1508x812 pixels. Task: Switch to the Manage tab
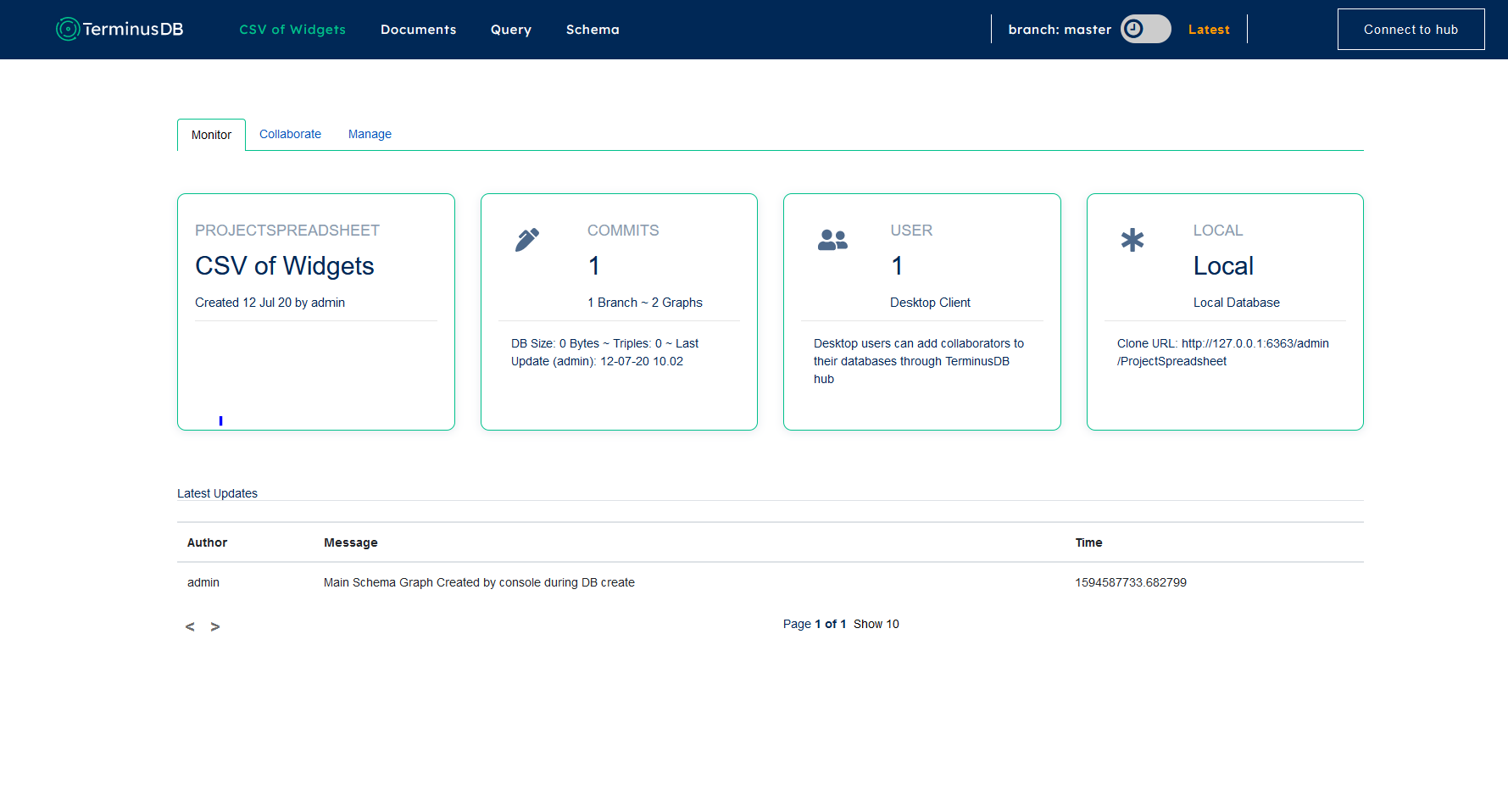click(370, 134)
